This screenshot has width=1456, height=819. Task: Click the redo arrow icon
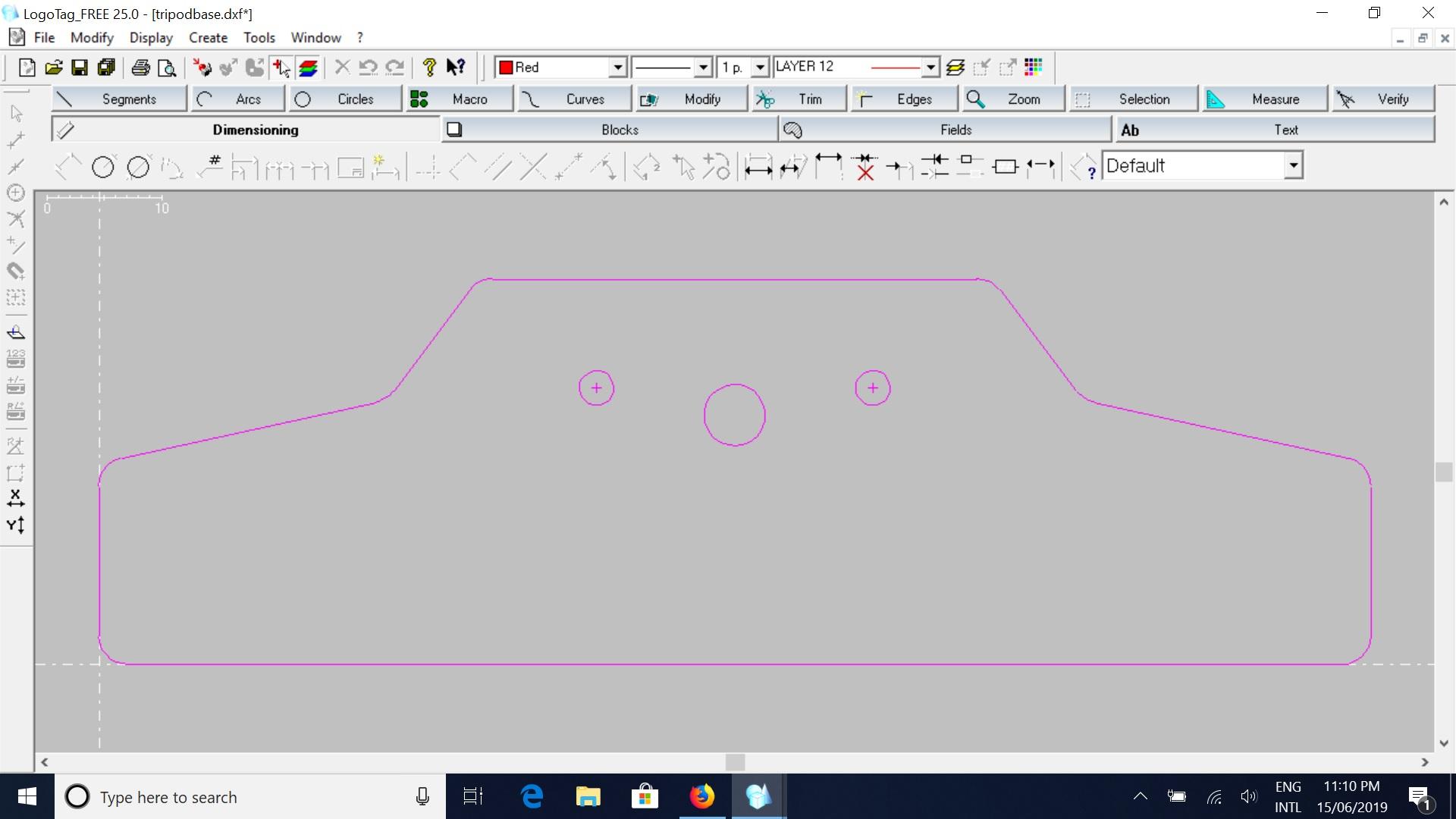[x=394, y=67]
